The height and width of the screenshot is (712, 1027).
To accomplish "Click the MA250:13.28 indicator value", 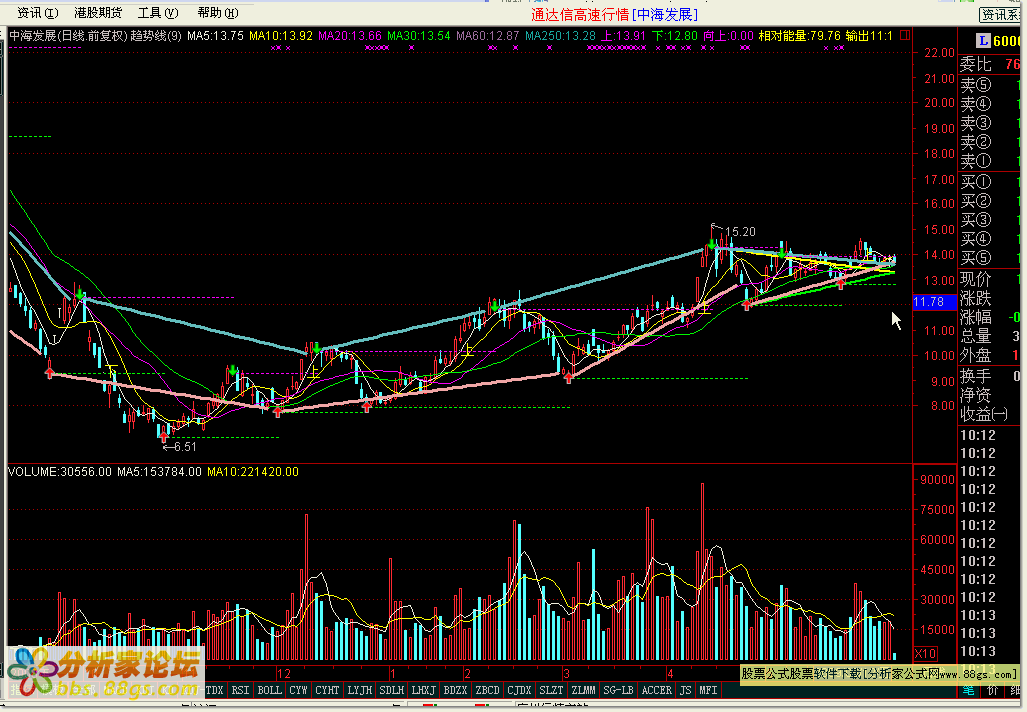I will point(560,35).
